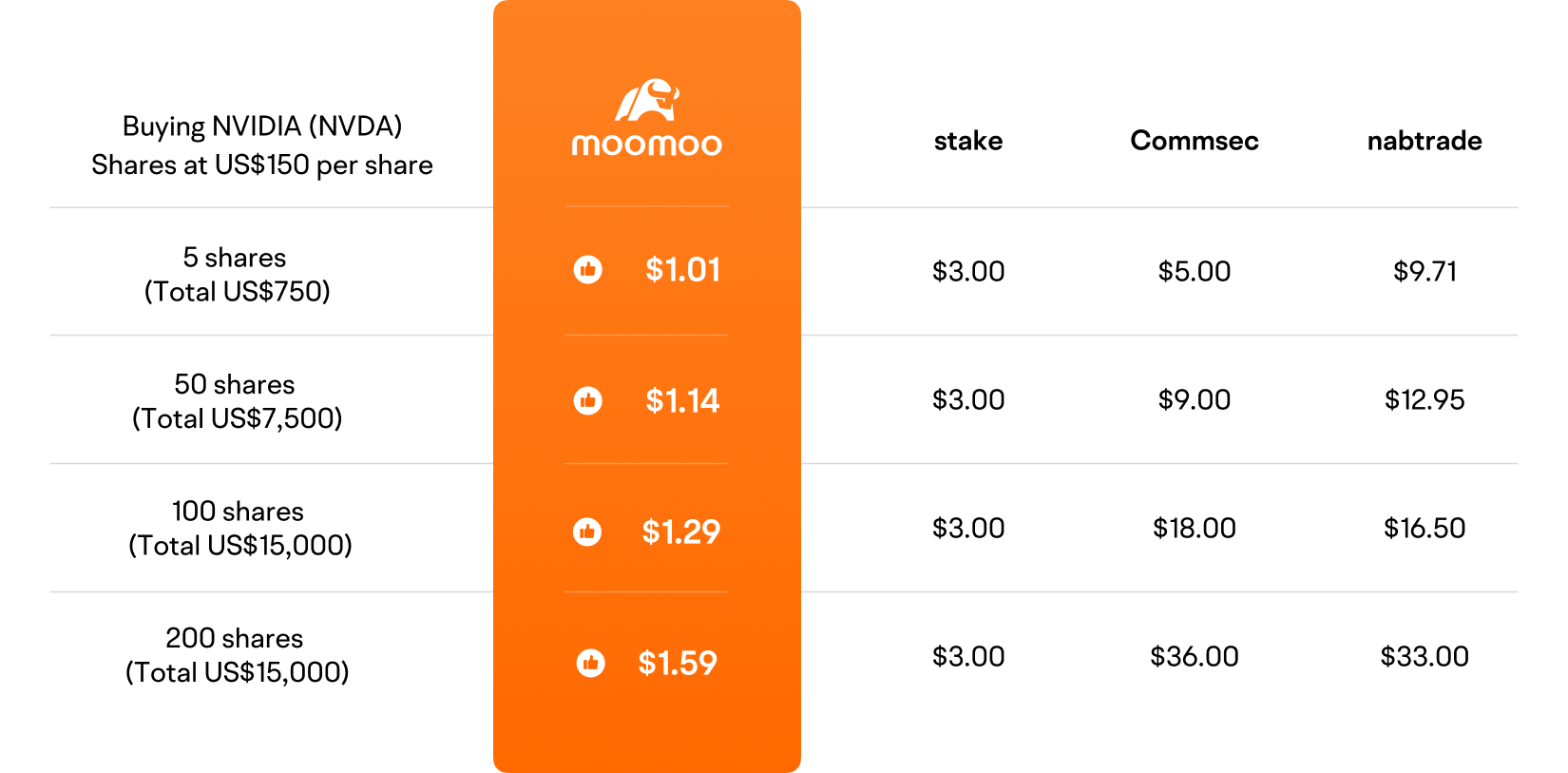Viewport: 1568px width, 773px height.
Task: Click nabtrade's $9.71 fee for 5 shares
Action: tap(1425, 271)
